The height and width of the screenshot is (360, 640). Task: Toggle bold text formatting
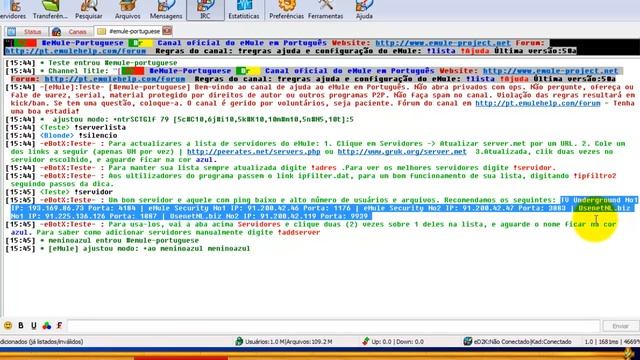21,325
